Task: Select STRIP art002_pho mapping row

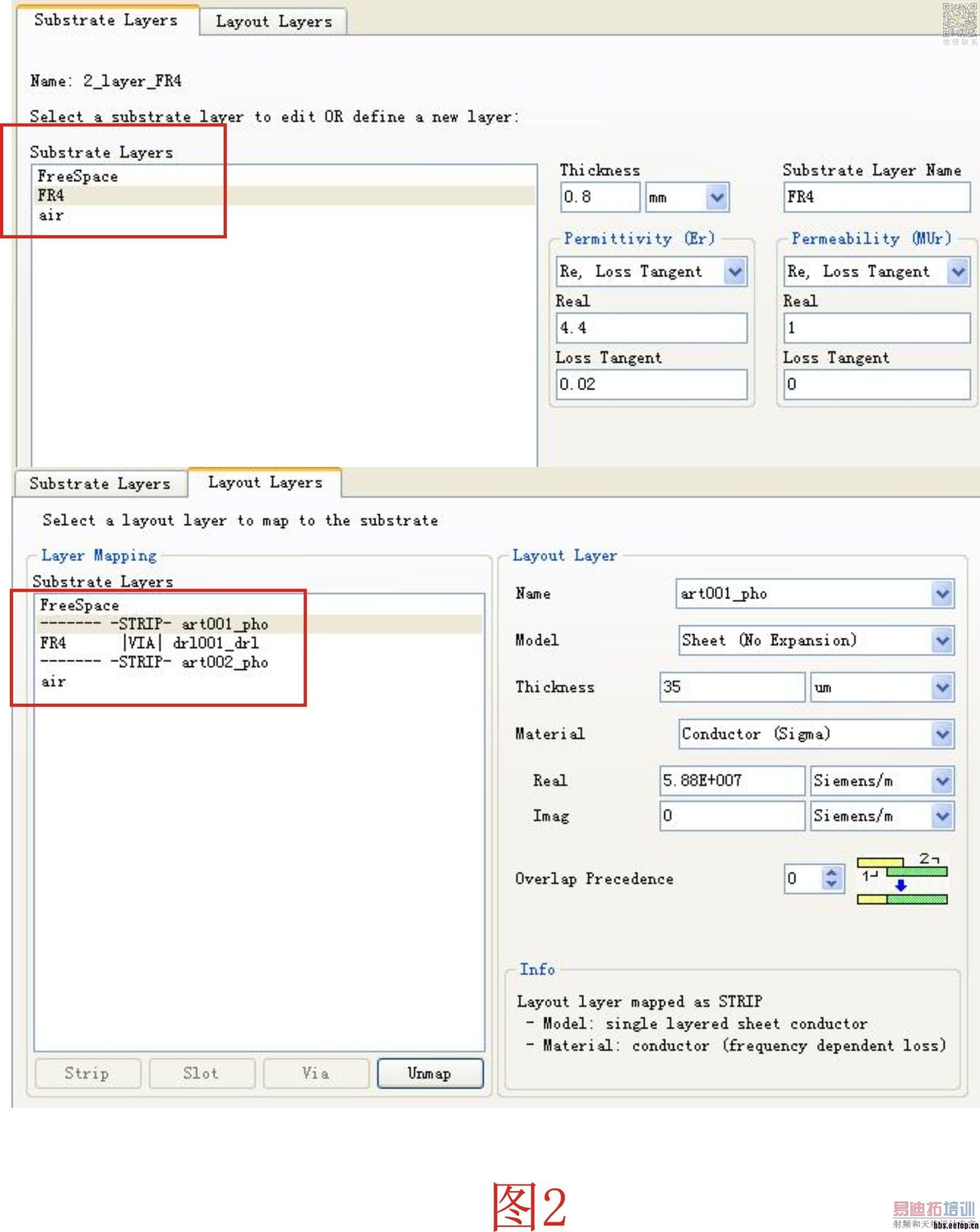Action: (x=259, y=662)
